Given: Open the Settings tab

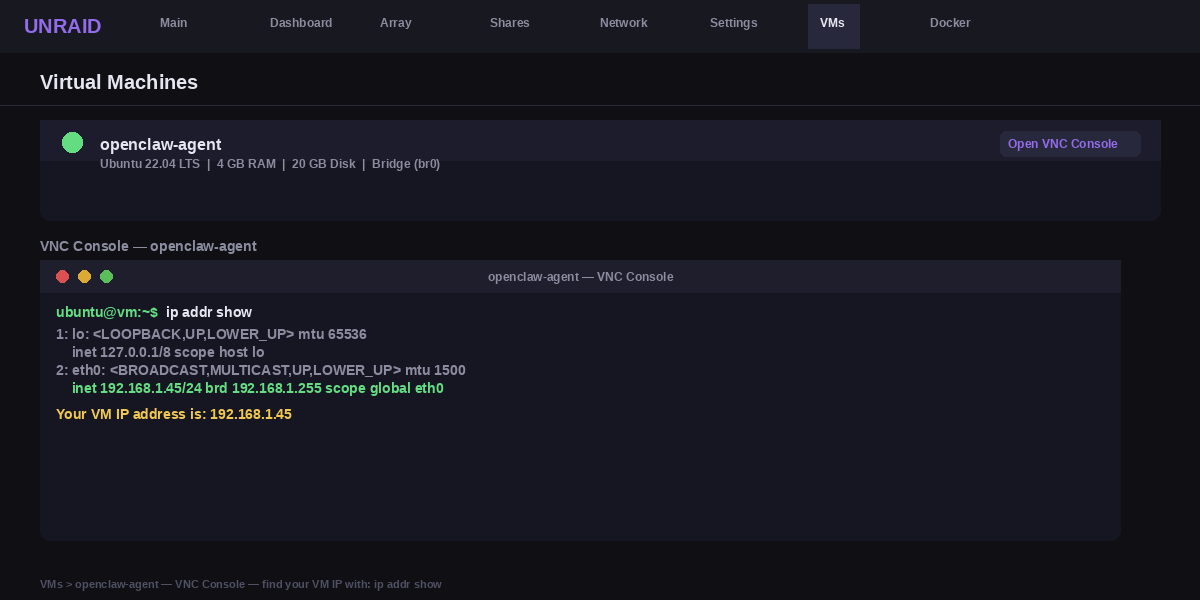Looking at the screenshot, I should (733, 23).
